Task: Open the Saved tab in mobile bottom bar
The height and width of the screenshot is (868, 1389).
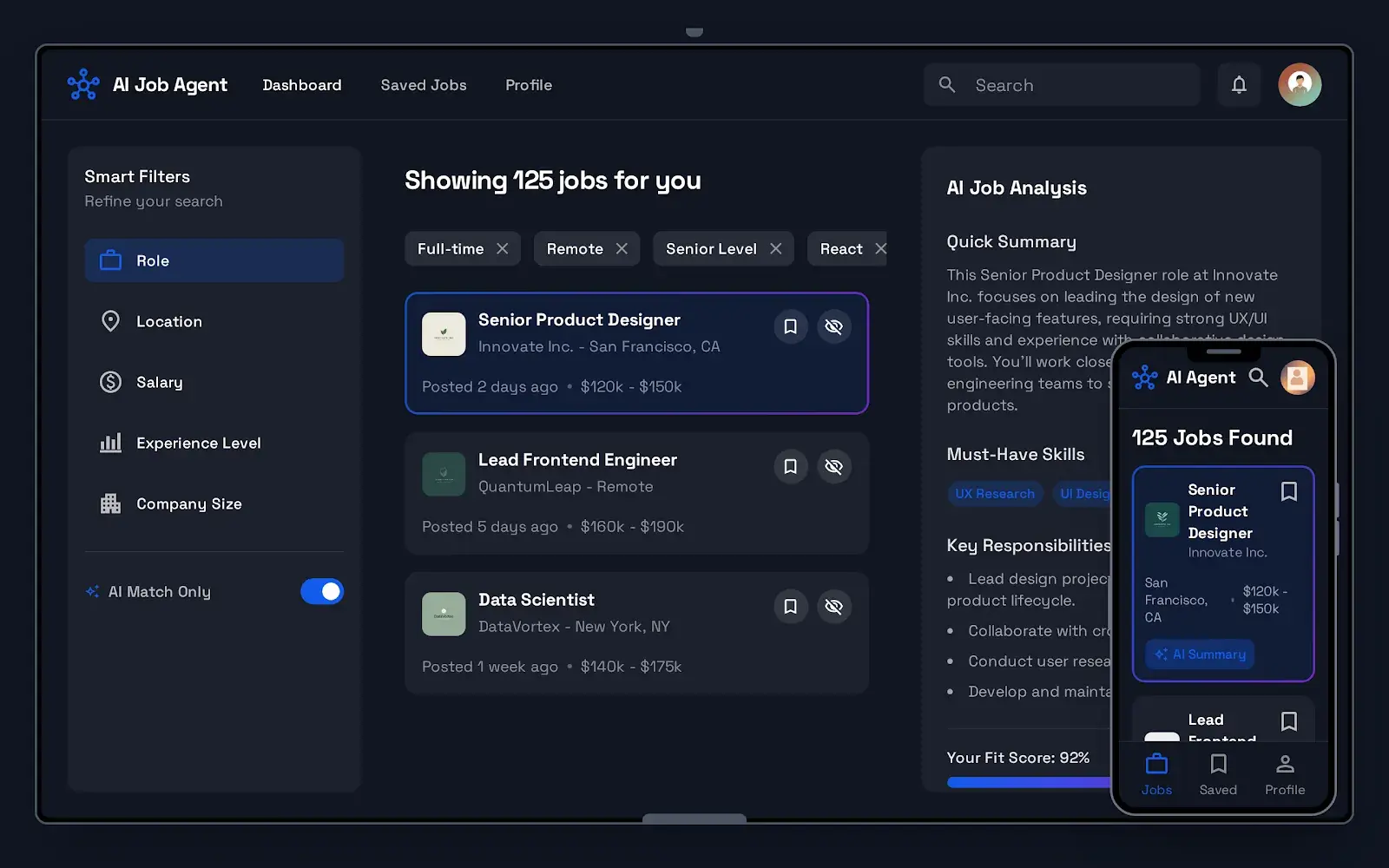Action: point(1218,773)
